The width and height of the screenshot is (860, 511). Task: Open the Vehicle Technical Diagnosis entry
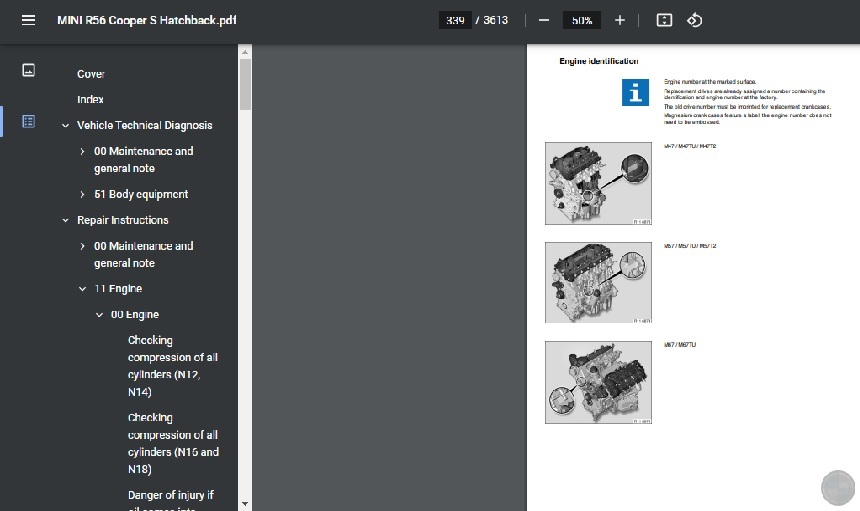(145, 125)
